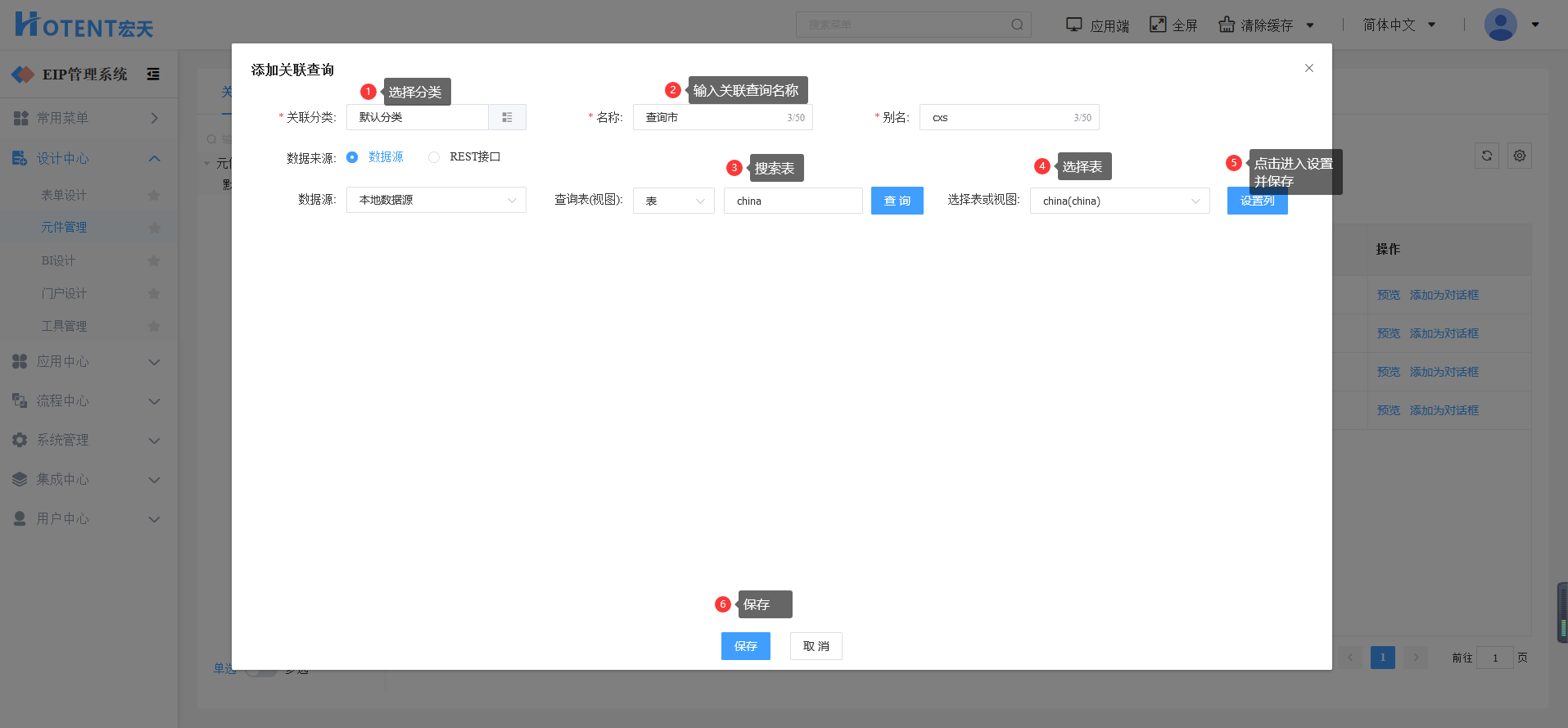This screenshot has height=728, width=1568.
Task: Open the 本地数据源 dropdown
Action: 436,200
